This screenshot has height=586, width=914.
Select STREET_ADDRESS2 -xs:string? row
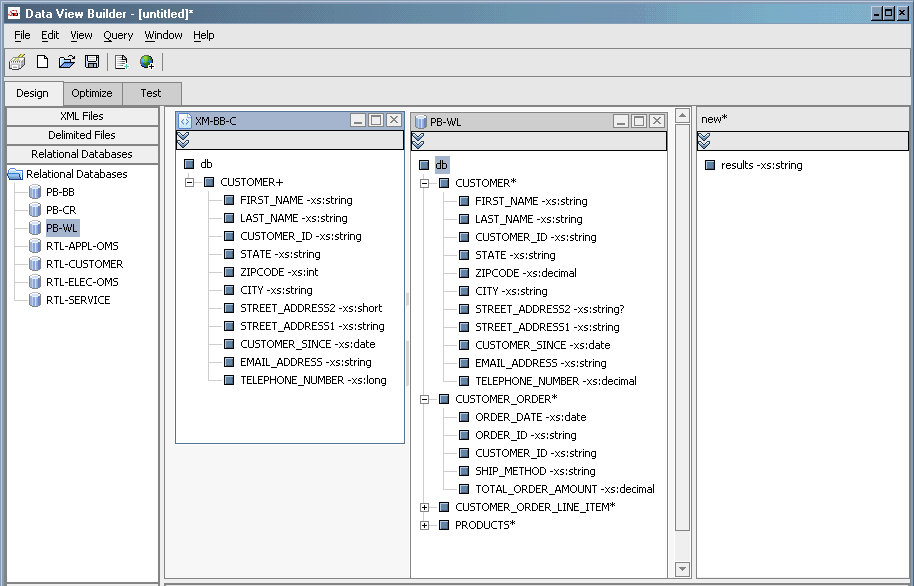550,309
